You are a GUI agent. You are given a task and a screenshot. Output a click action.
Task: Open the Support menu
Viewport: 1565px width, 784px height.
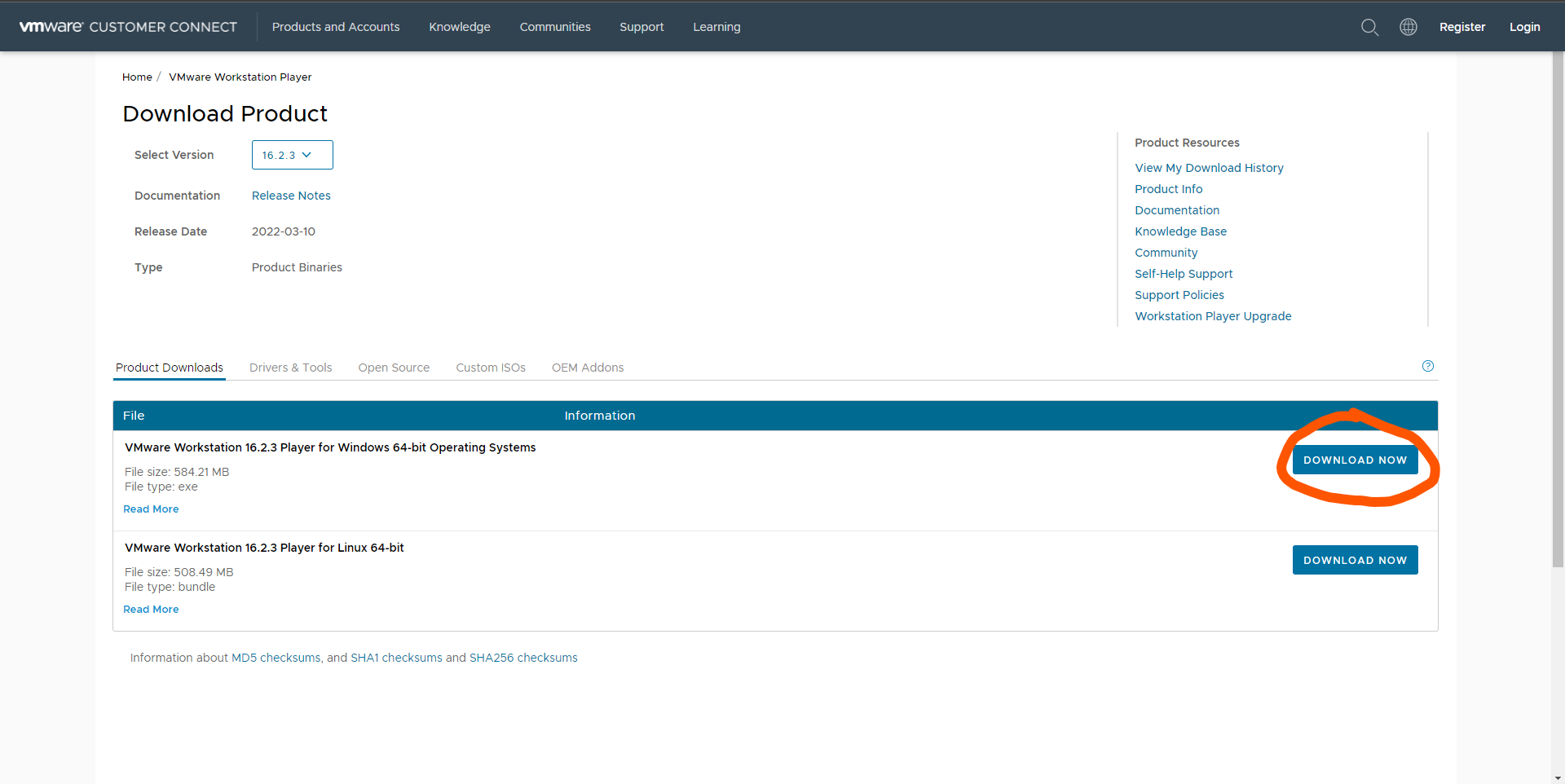(641, 27)
